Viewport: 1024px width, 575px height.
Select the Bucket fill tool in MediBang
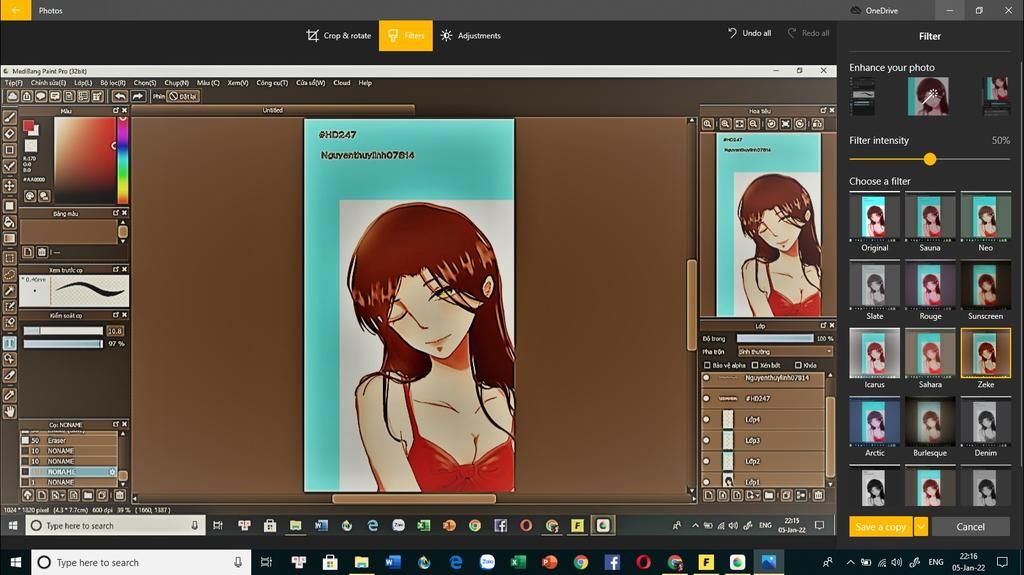point(10,222)
